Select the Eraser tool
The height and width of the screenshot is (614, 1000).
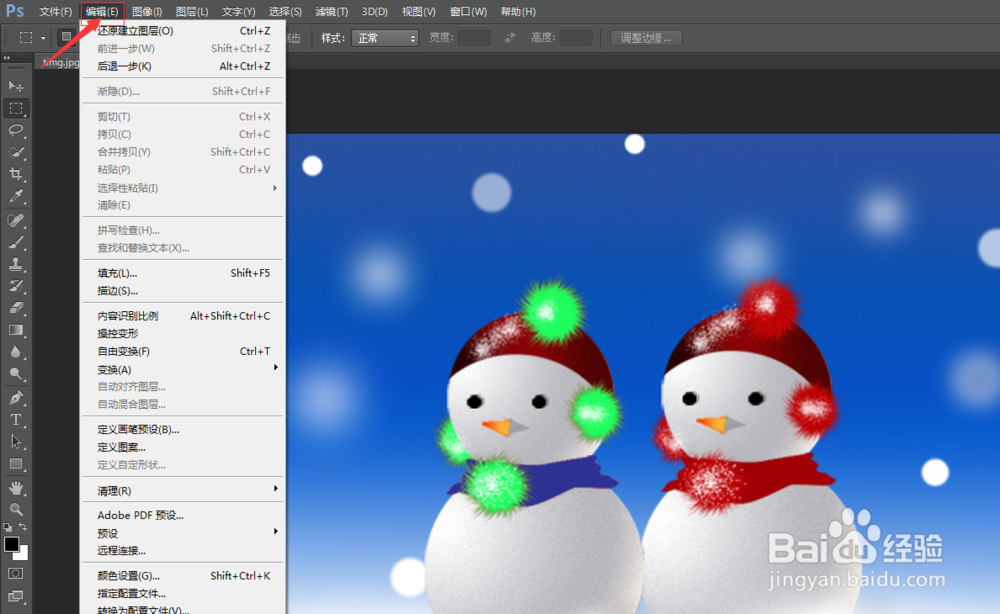tap(16, 308)
